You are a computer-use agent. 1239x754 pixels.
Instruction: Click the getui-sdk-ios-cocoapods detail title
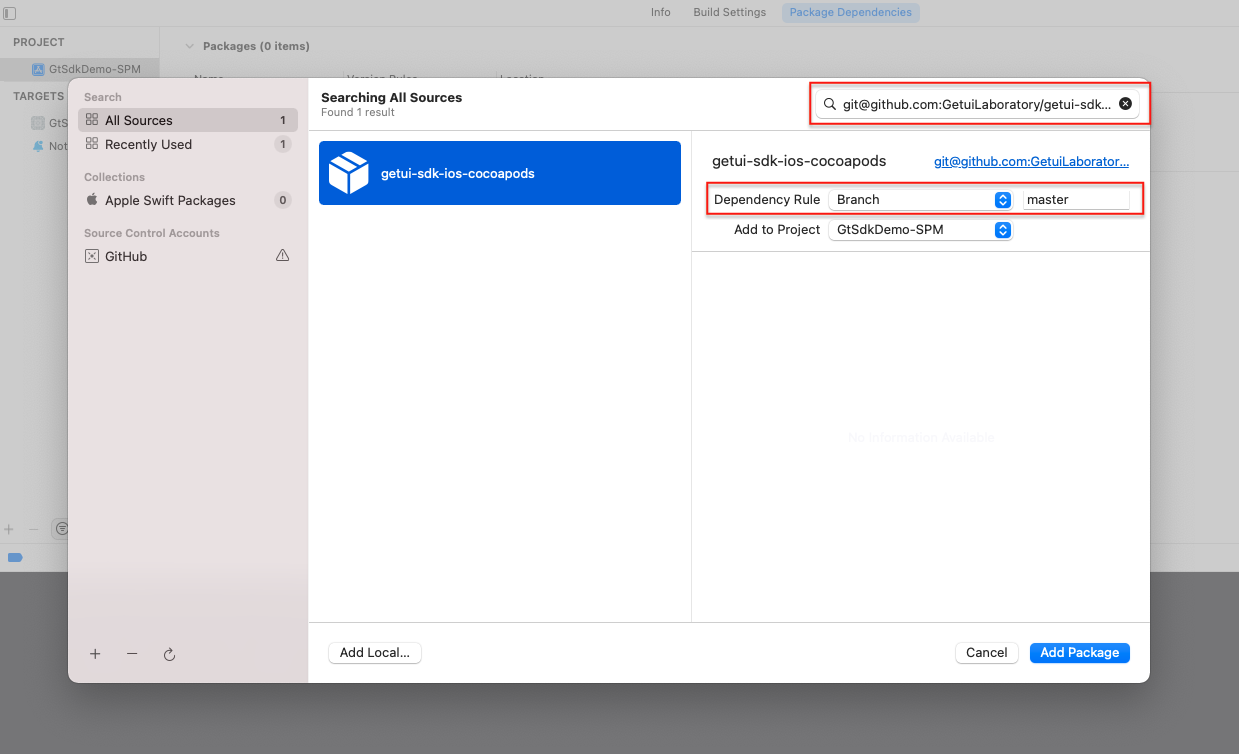(799, 161)
